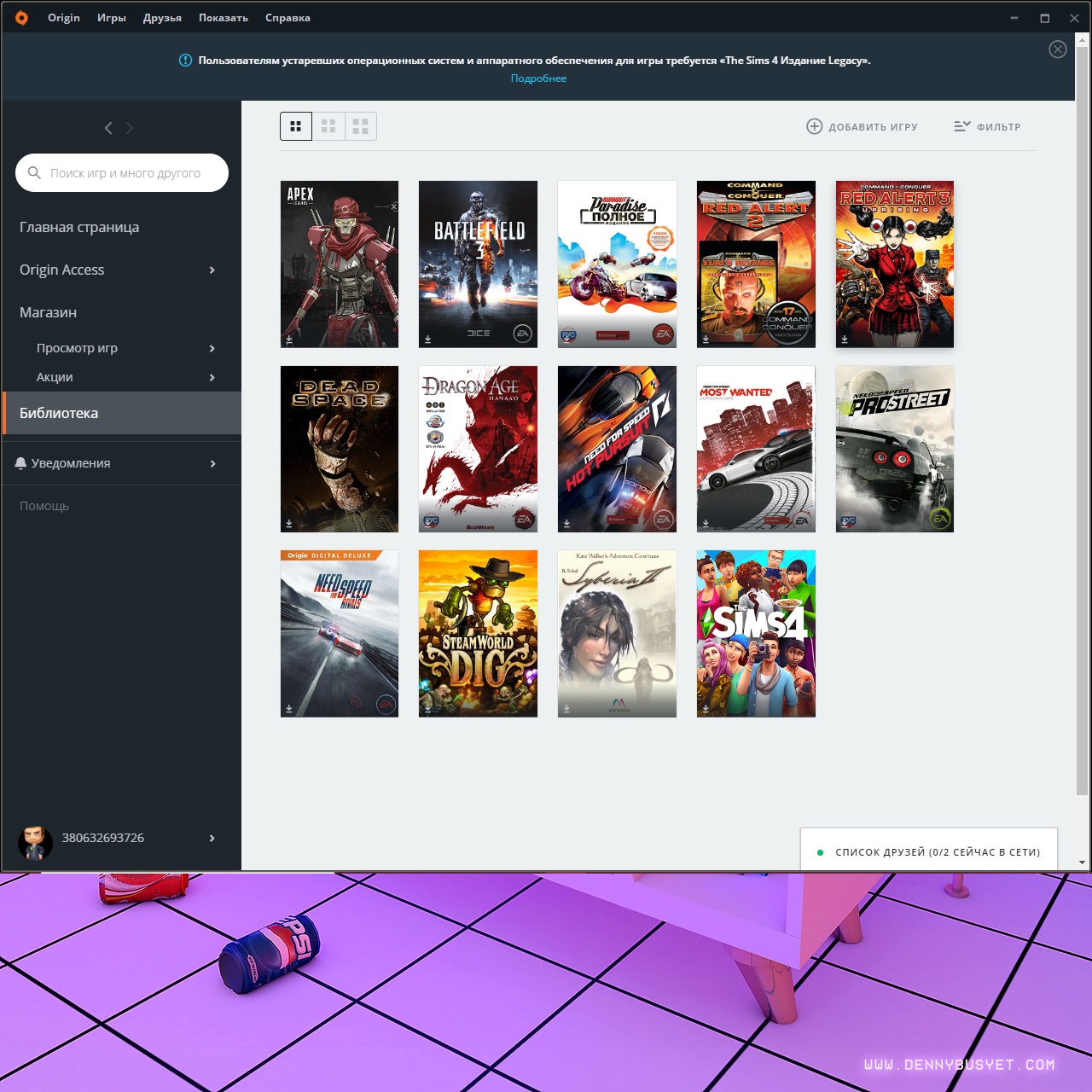1092x1092 pixels.
Task: Select Библиотека in the sidebar
Action: [121, 413]
